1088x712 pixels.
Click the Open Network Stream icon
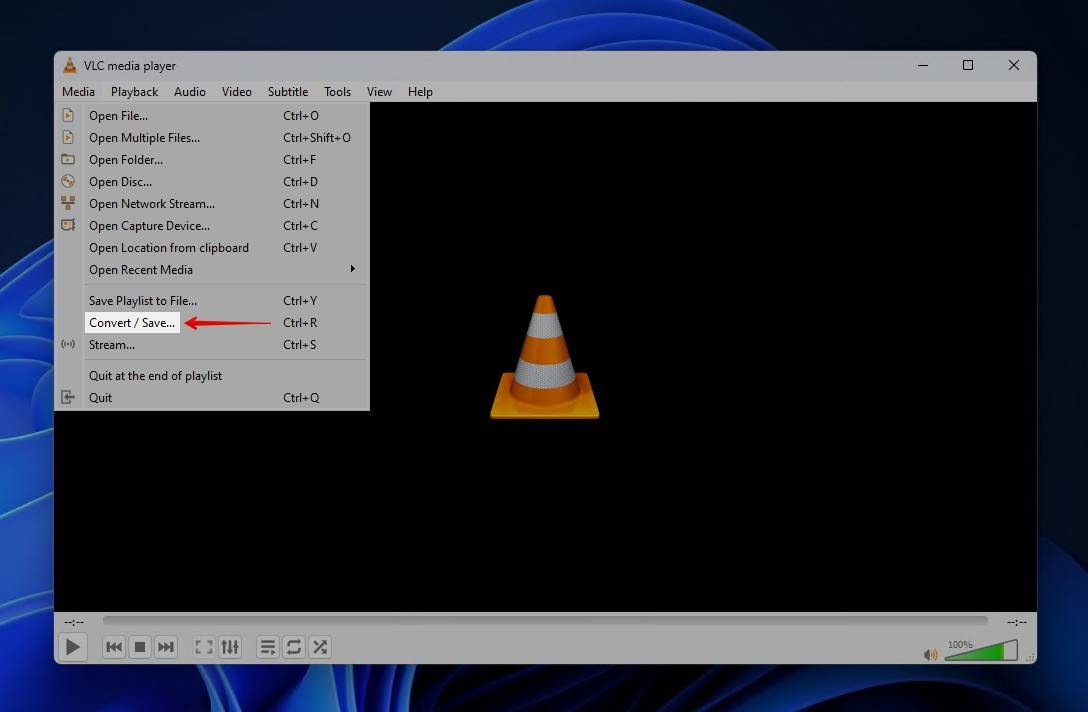tap(68, 203)
